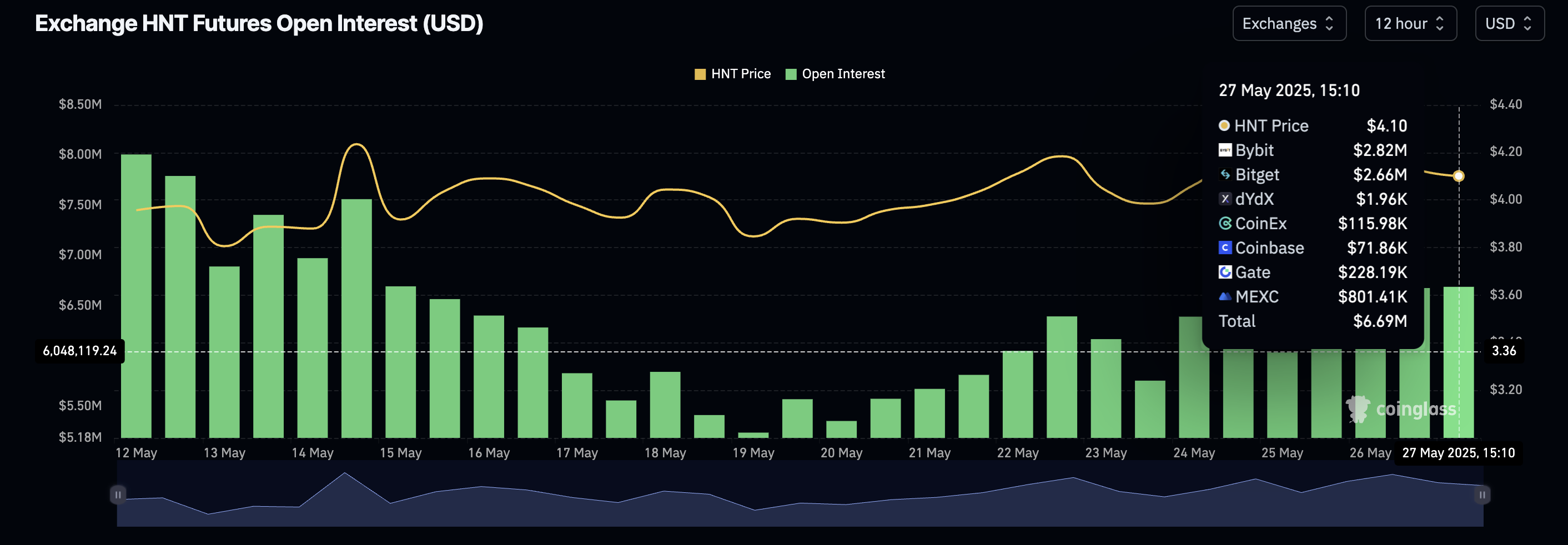Click the Bybit $2.82M value
Image resolution: width=1568 pixels, height=545 pixels.
point(1380,150)
